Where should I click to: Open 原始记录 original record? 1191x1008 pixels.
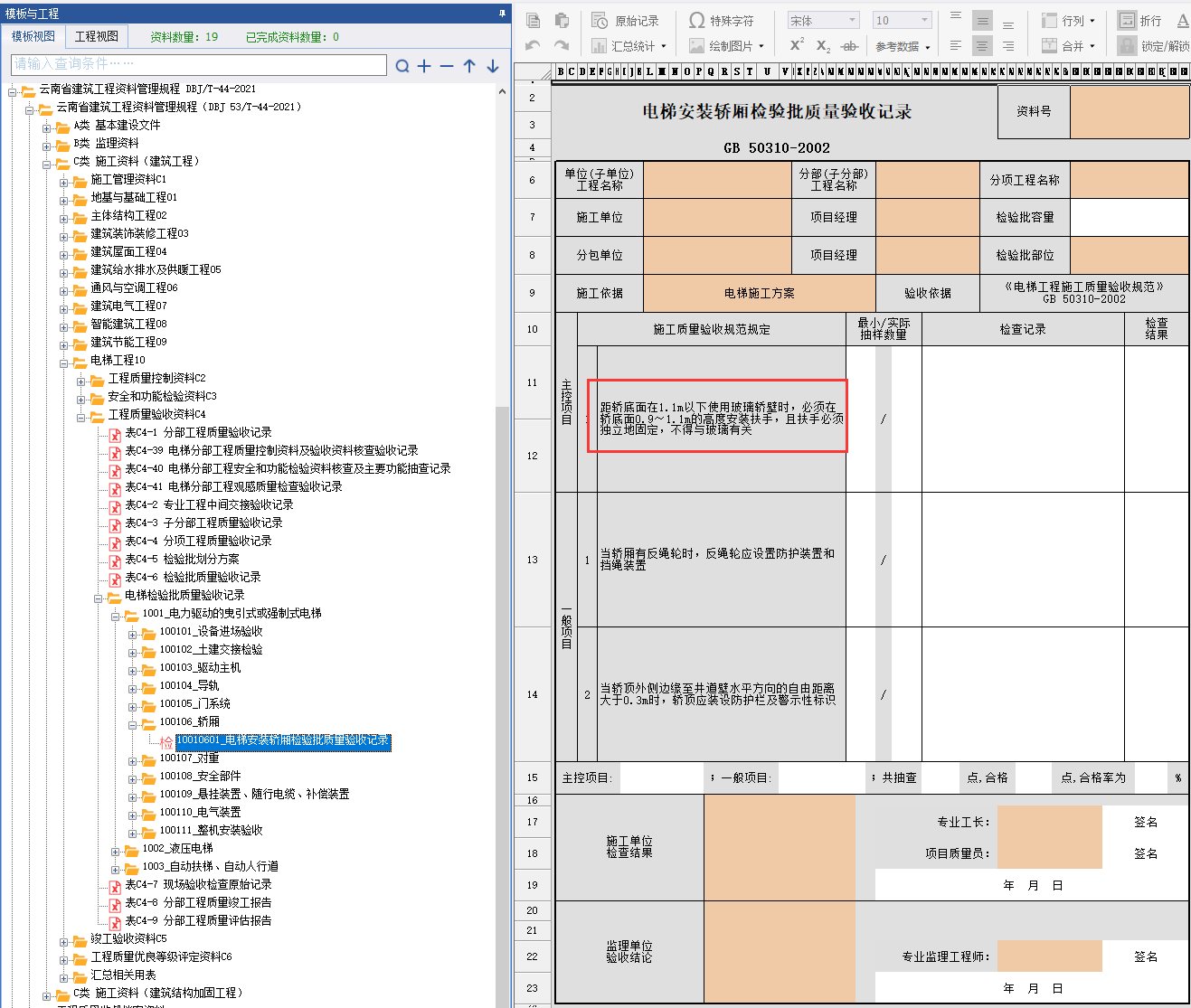click(x=625, y=21)
